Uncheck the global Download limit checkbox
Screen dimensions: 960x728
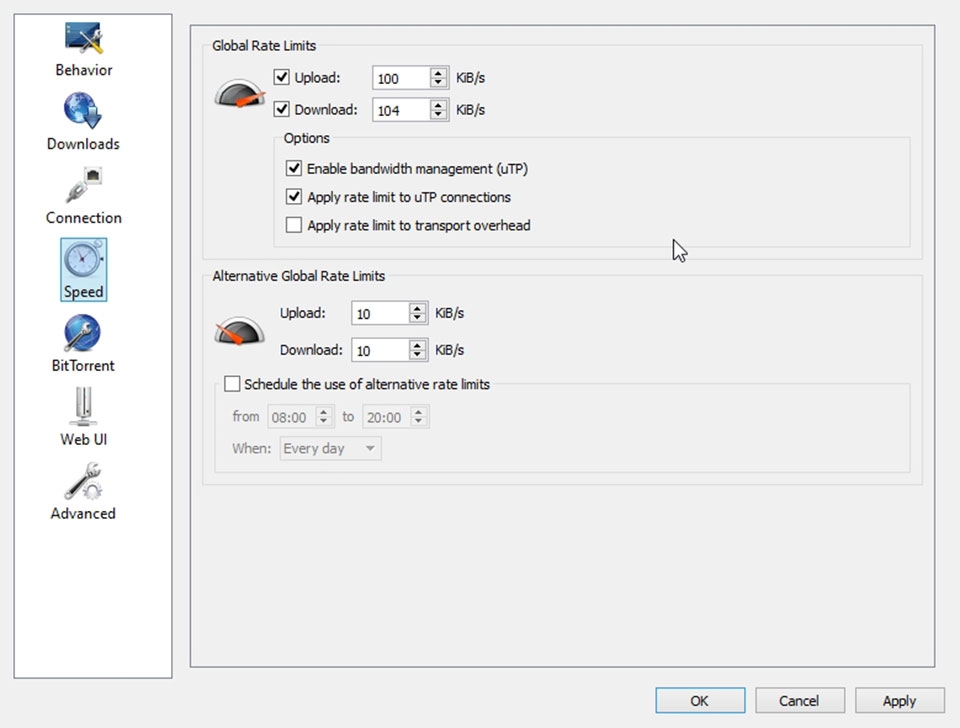pyautogui.click(x=282, y=110)
